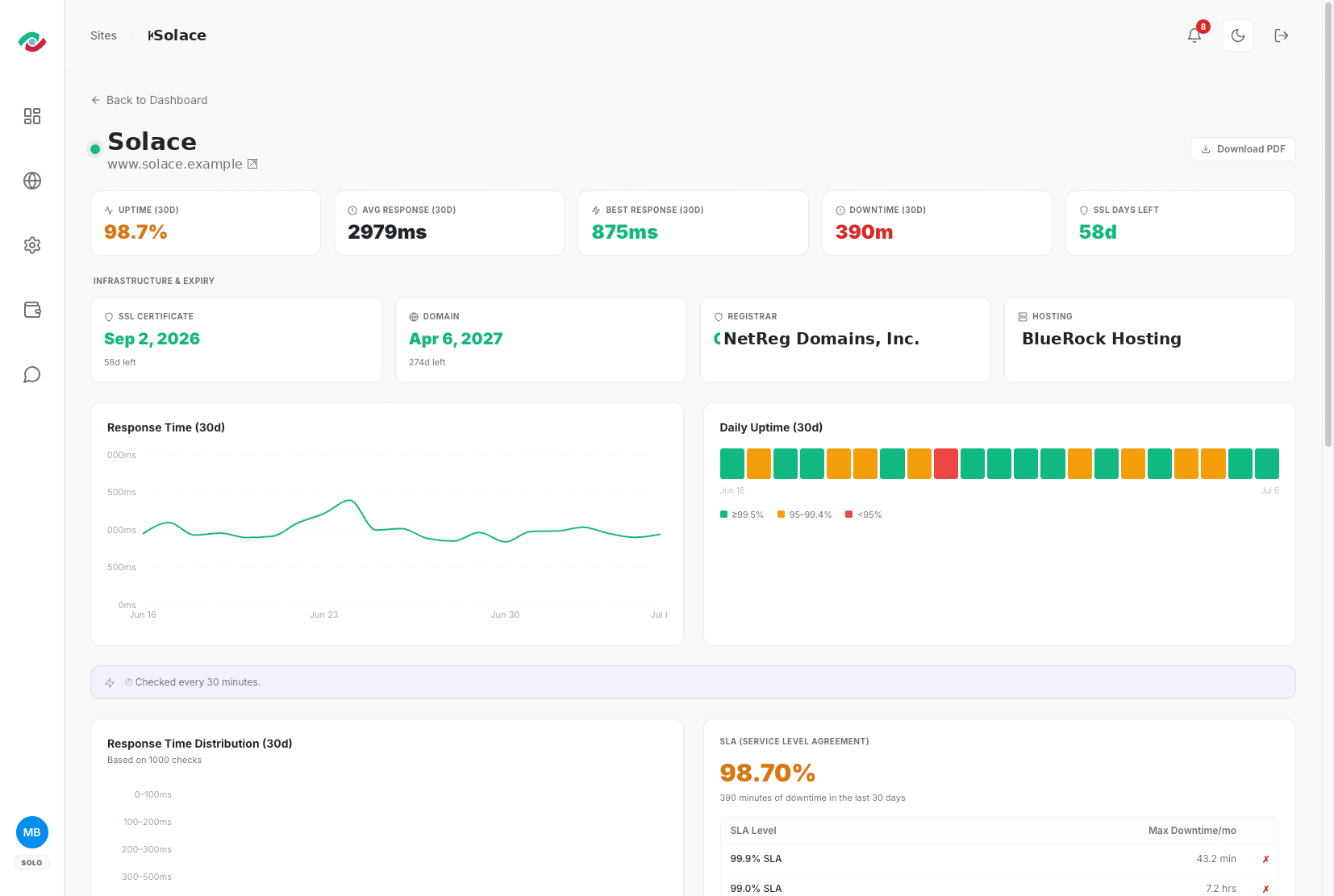Viewport: 1334px width, 896px height.
Task: Toggle dark mode with the moon icon
Action: tap(1238, 35)
